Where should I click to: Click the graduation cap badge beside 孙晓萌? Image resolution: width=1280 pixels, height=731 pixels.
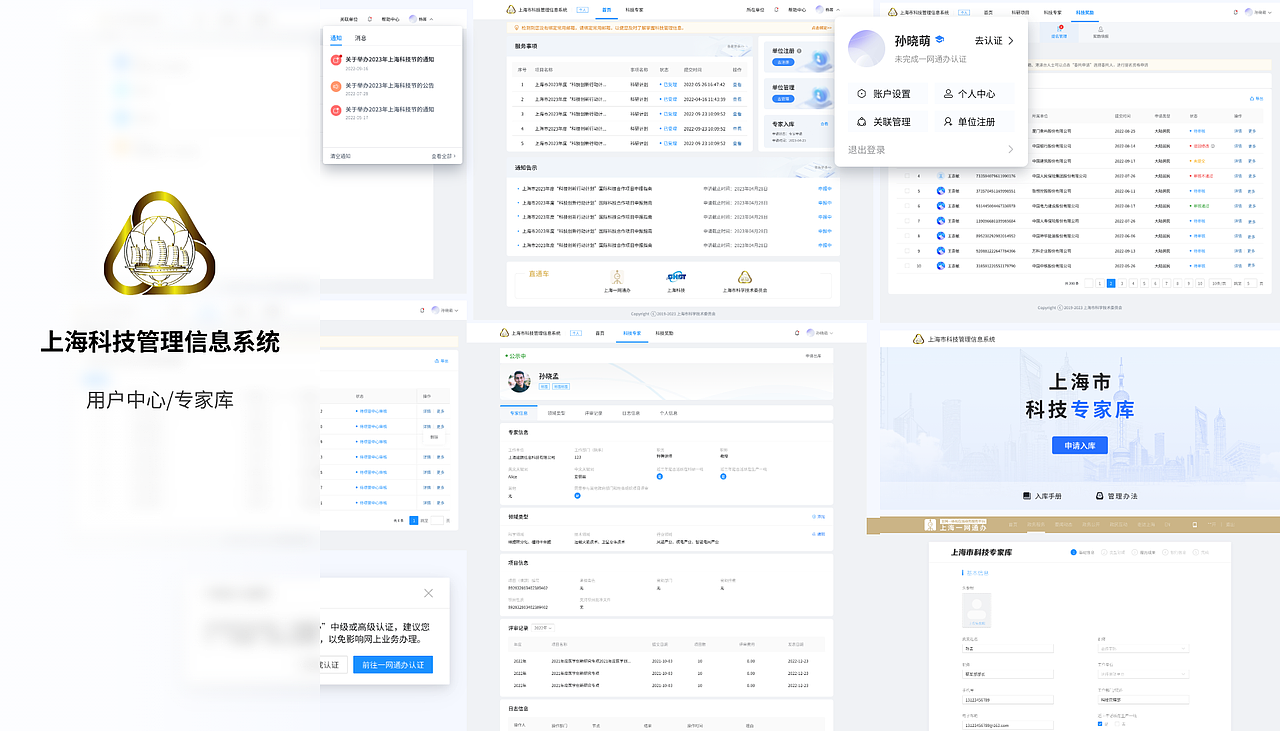click(940, 40)
